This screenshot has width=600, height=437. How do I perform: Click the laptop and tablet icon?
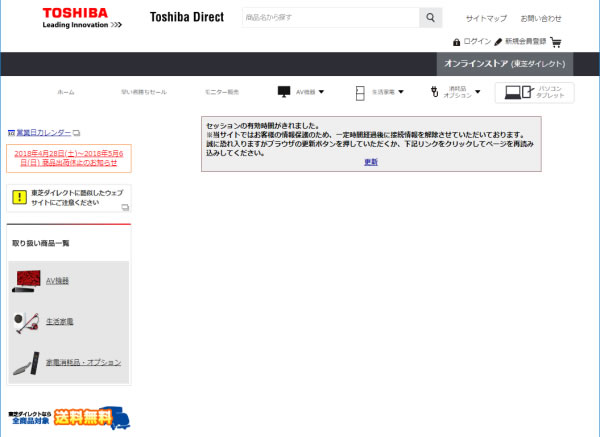coord(518,92)
